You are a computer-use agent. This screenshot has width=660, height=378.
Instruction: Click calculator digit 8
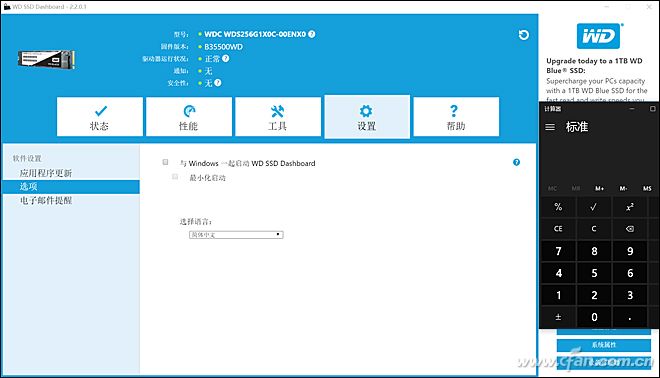pos(594,251)
